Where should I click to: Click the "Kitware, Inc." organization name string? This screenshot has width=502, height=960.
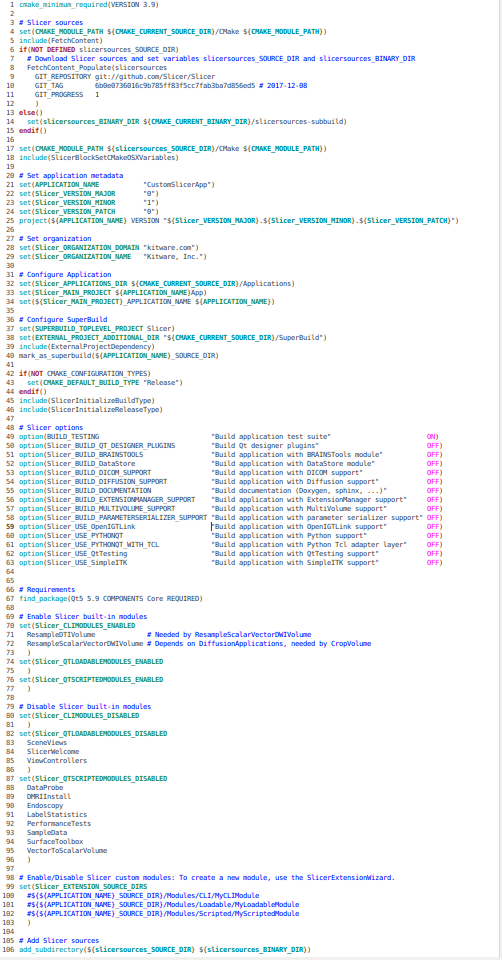click(x=174, y=257)
